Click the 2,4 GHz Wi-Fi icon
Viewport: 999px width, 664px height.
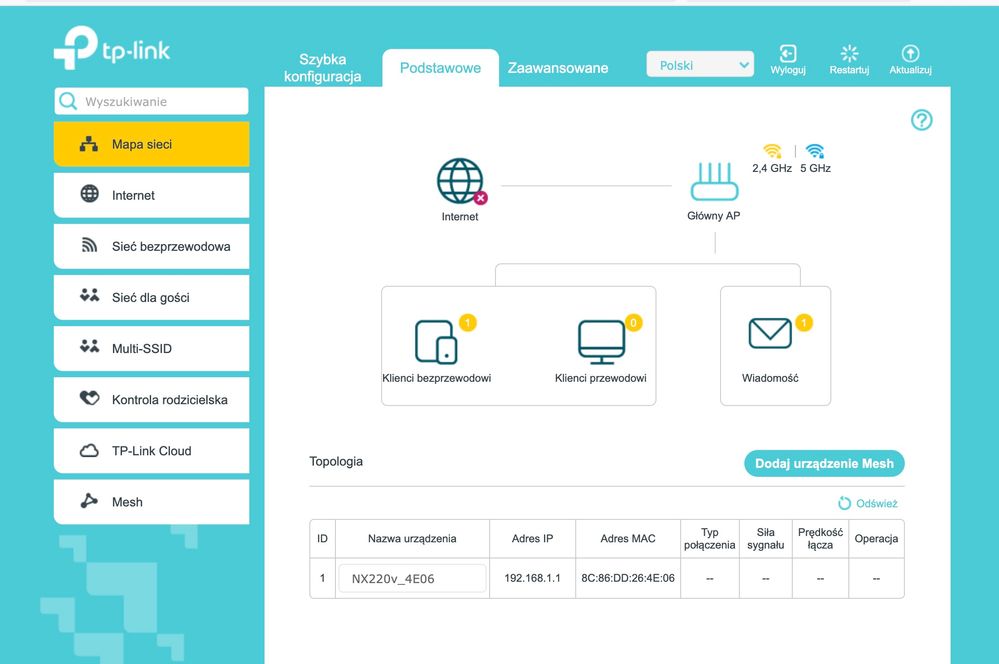[772, 152]
